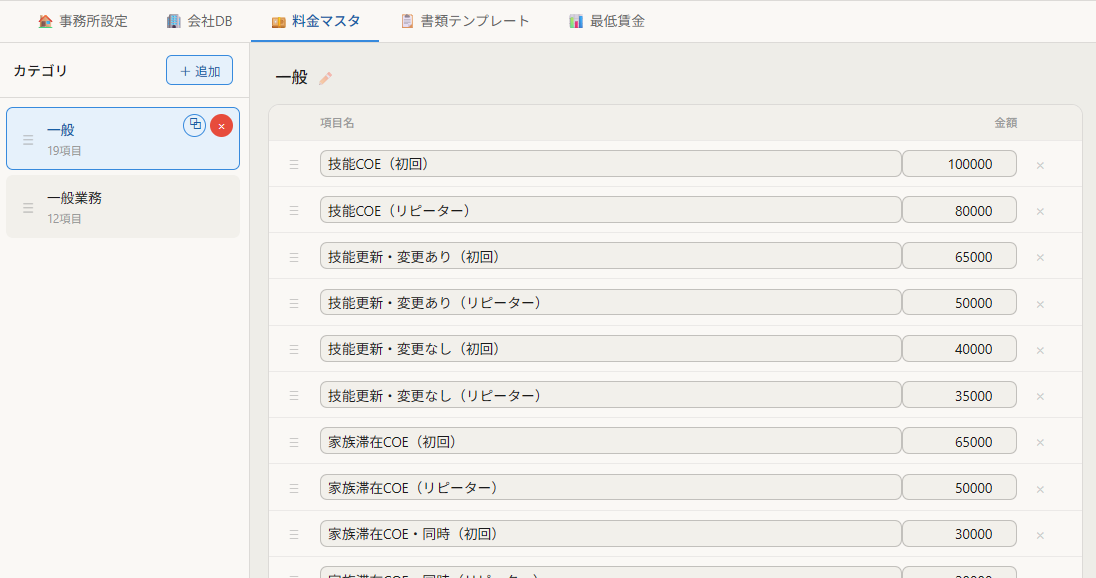Click the drag handle of 一般 category
Viewport: 1096px width, 578px height.
(x=28, y=140)
